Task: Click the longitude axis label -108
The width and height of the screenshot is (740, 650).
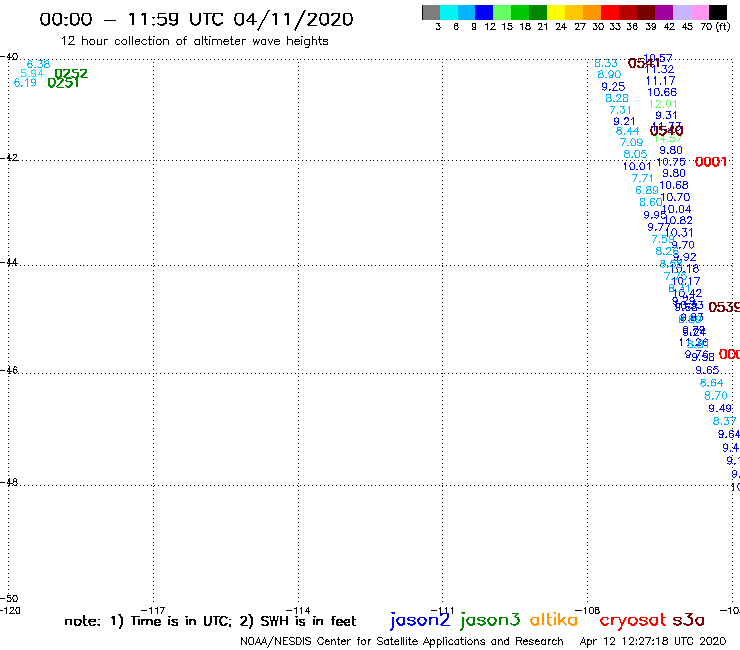Action: (x=588, y=610)
